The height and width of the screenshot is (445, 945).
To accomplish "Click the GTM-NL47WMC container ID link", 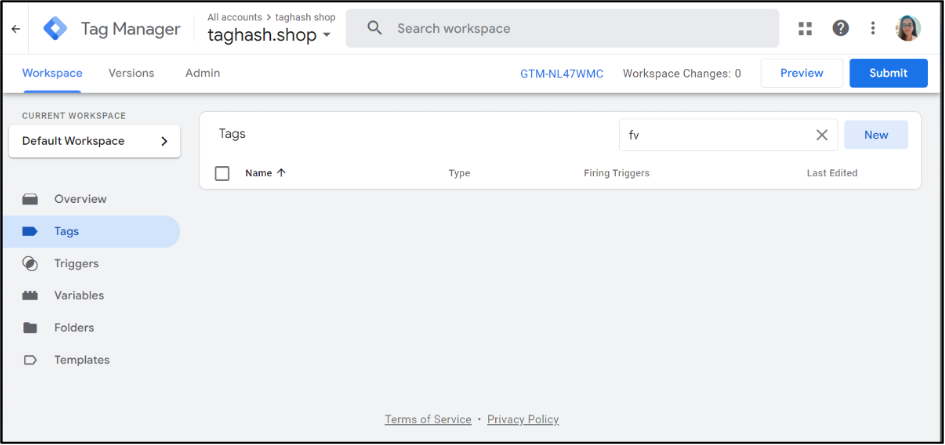I will tap(562, 74).
